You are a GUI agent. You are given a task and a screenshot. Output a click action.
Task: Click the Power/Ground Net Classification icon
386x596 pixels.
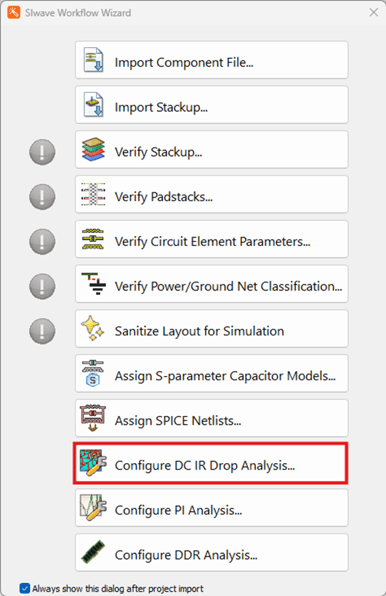pos(93,284)
